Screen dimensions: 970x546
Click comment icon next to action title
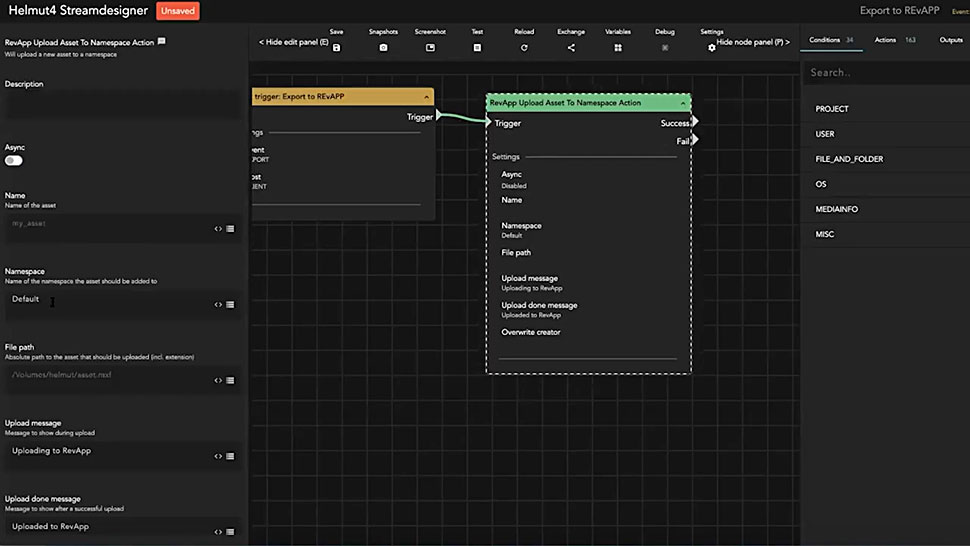tap(162, 41)
